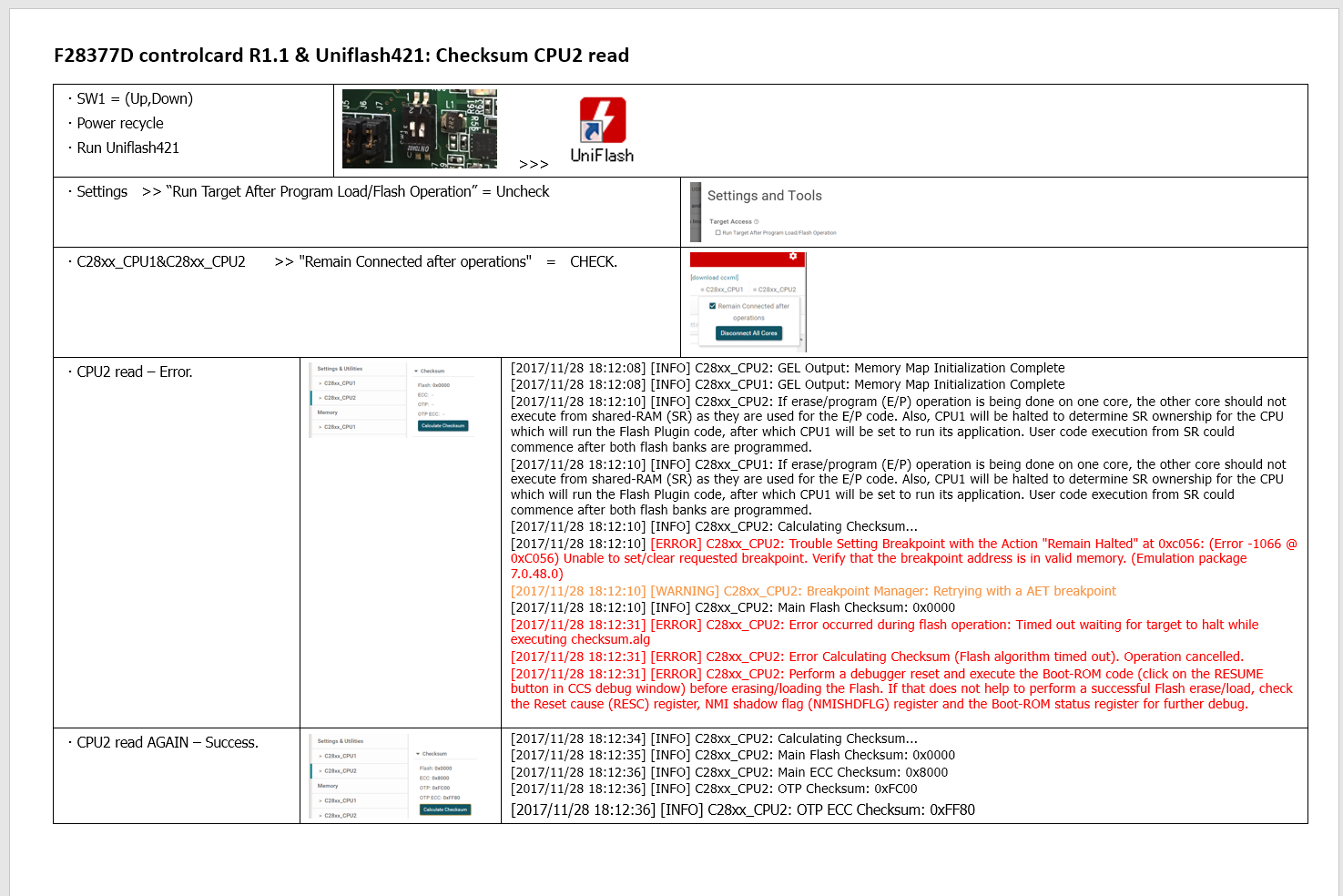The width and height of the screenshot is (1343, 896).
Task: Click the download ccxml link
Action: click(x=715, y=278)
